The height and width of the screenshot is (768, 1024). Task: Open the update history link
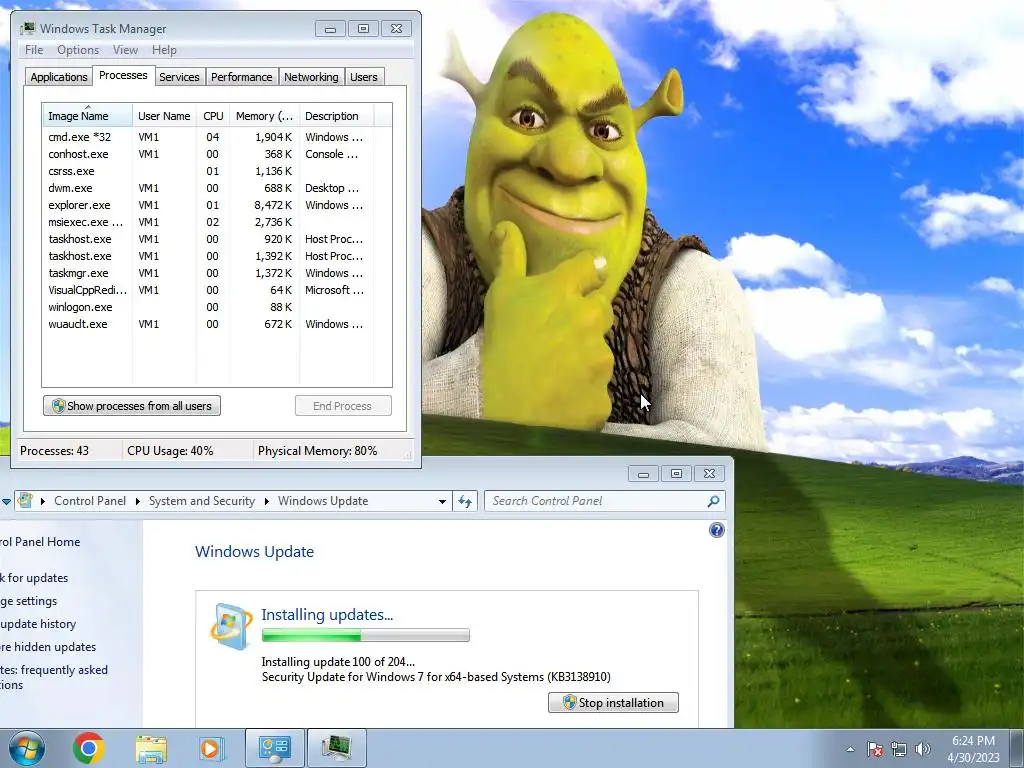click(38, 624)
